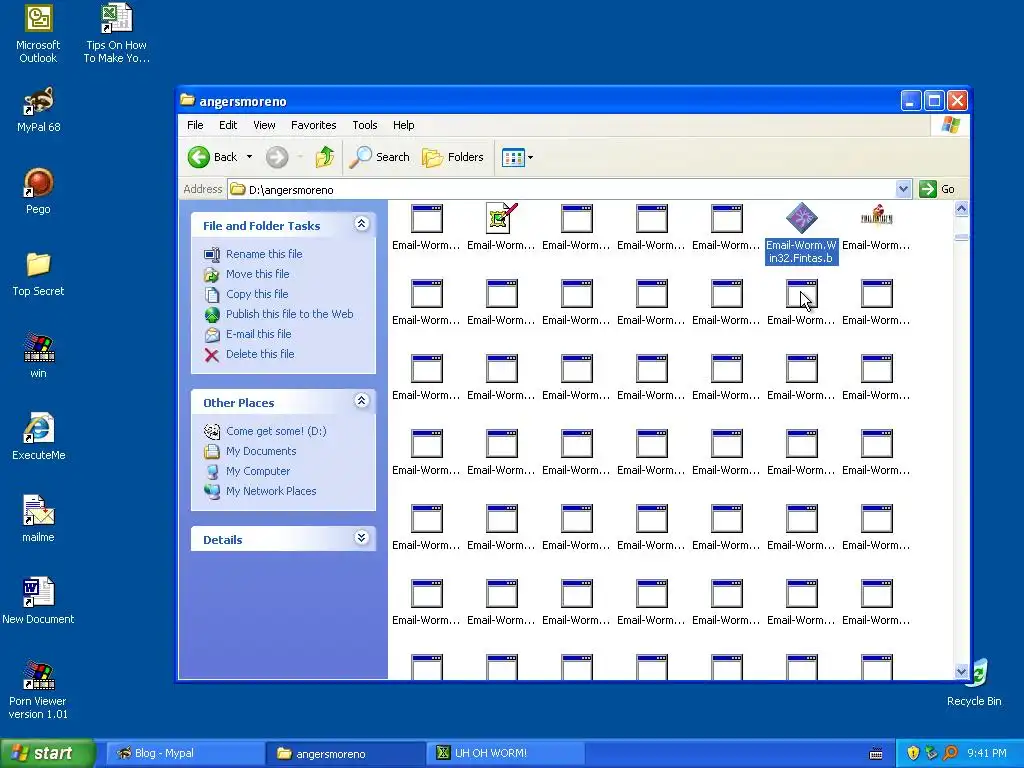Viewport: 1024px width, 768px height.
Task: Select Porn Viewer version 1.01 desktop icon
Action: coord(38,689)
